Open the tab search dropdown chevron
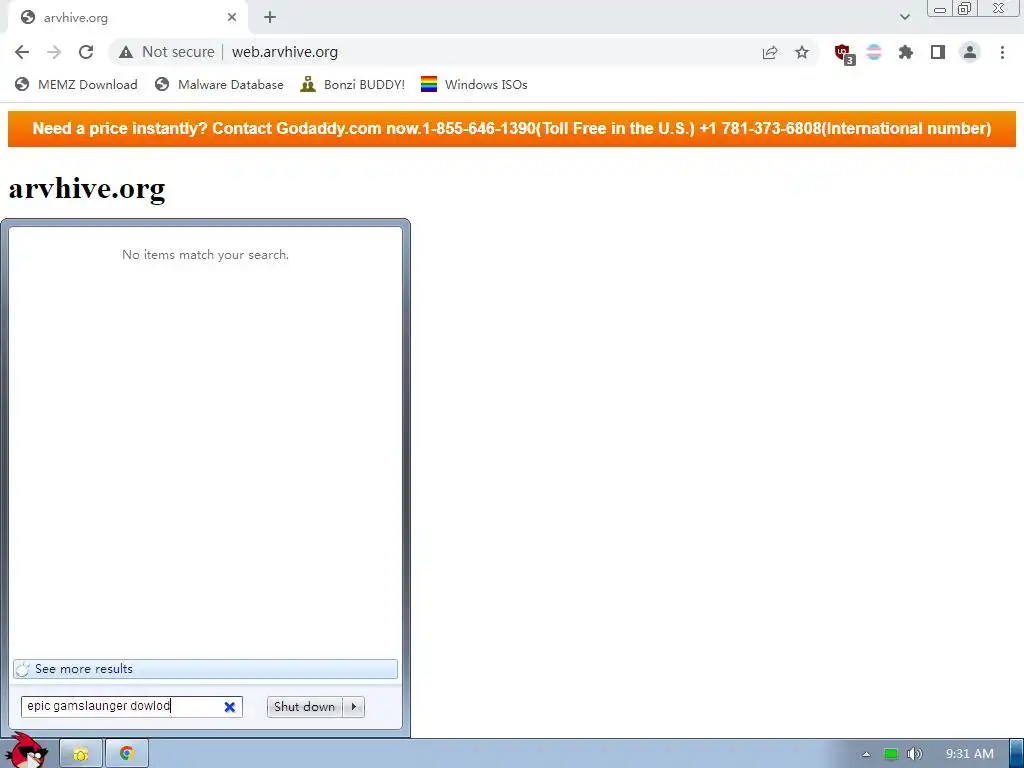This screenshot has width=1024, height=768. pyautogui.click(x=904, y=17)
